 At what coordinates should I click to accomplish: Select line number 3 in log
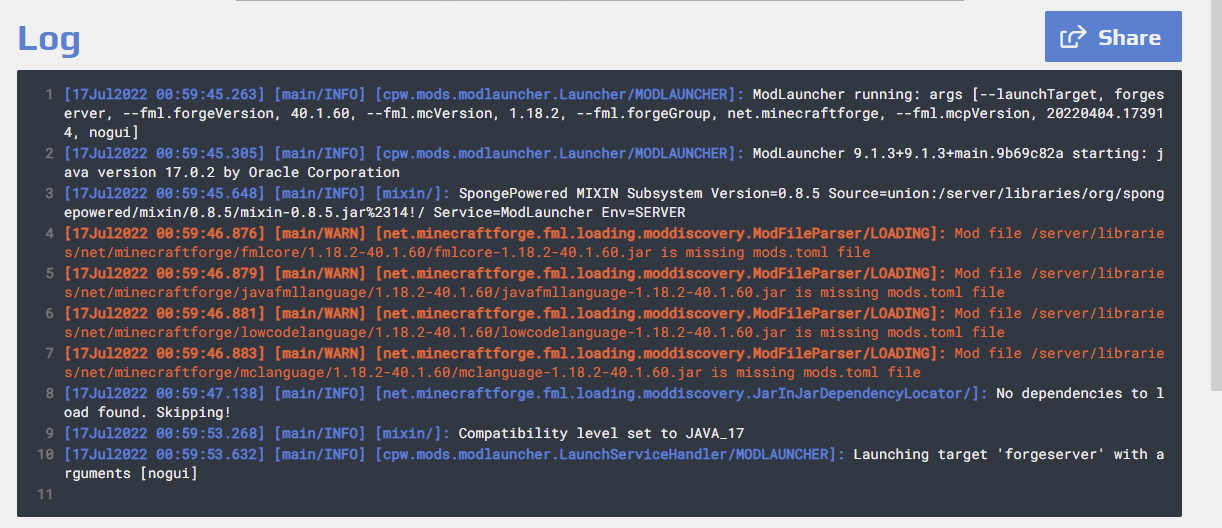point(47,193)
